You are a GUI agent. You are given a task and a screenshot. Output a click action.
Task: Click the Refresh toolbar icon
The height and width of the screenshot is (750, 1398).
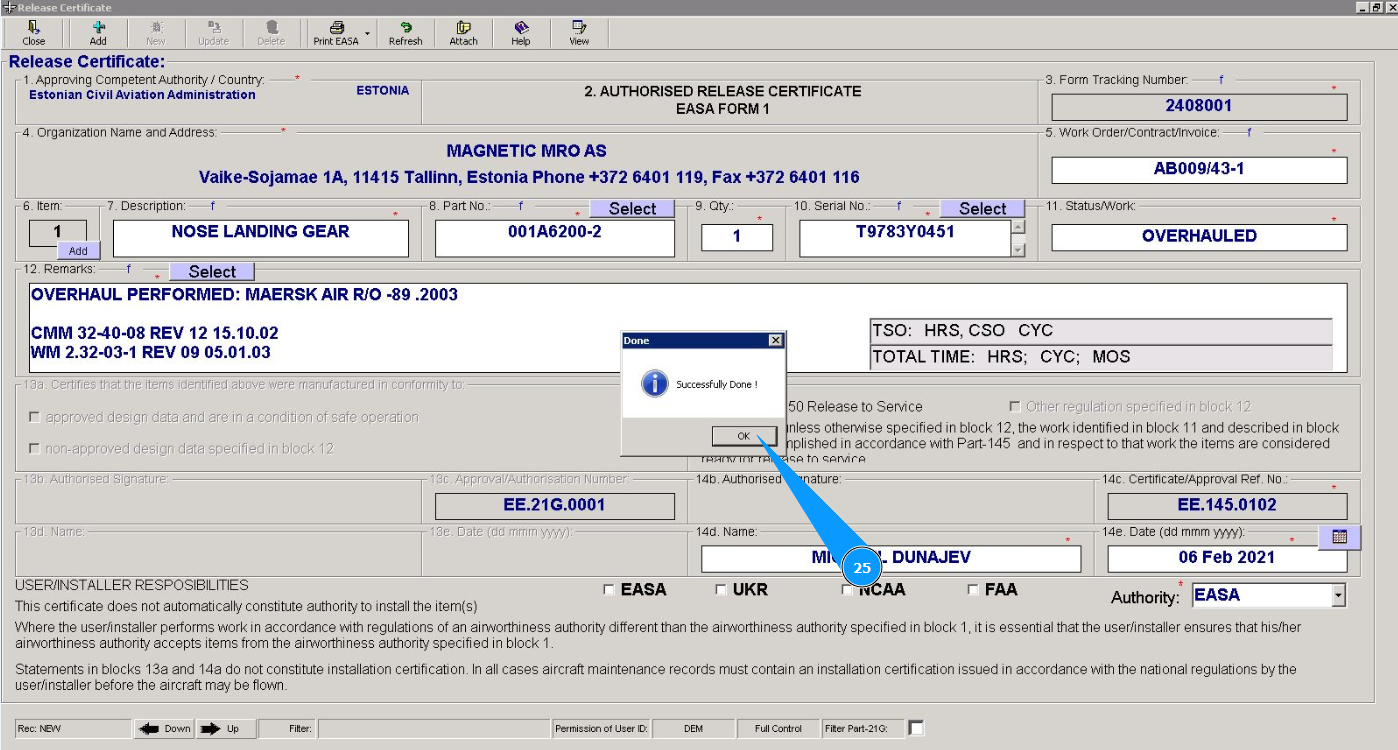pos(405,28)
